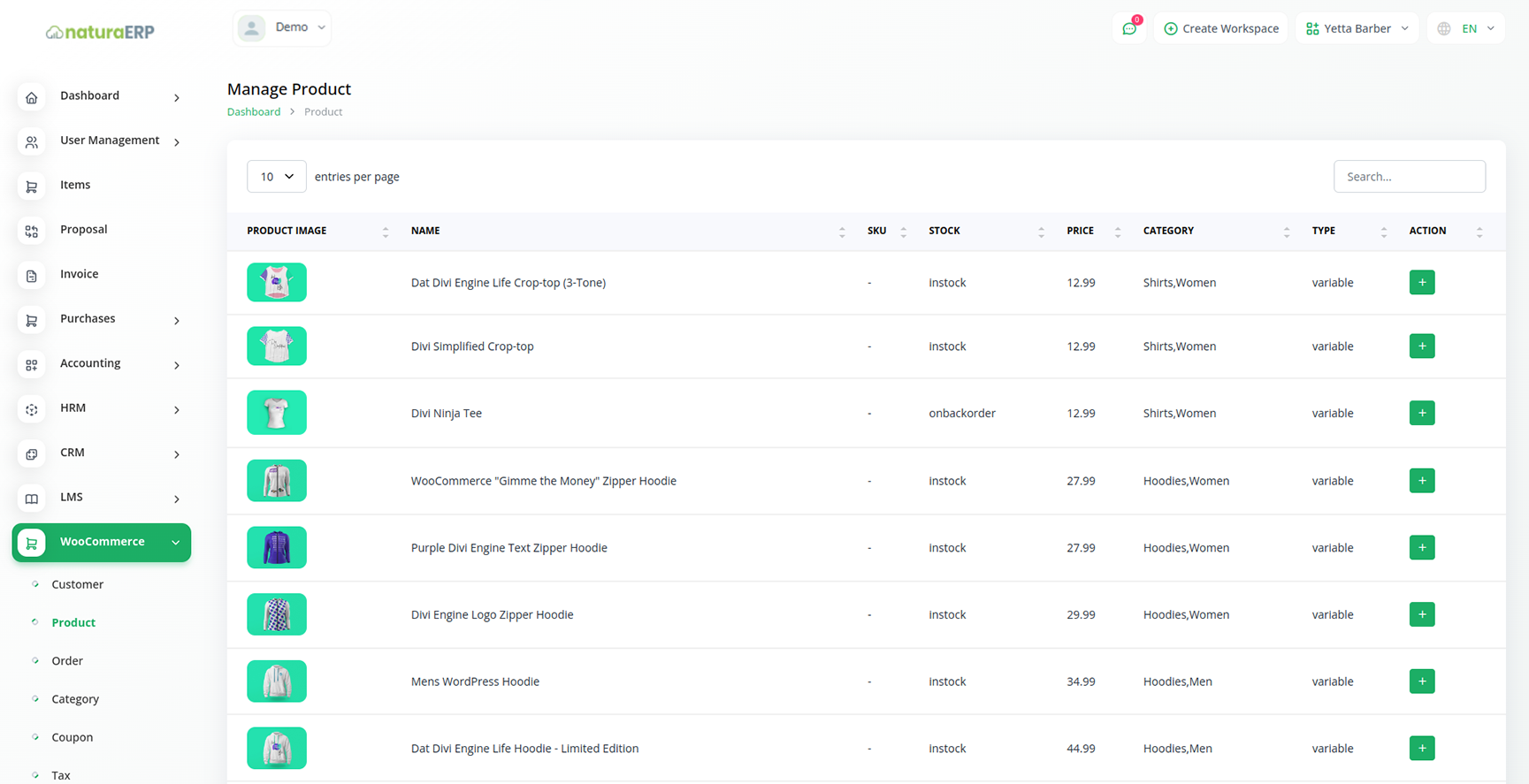1529x784 pixels.
Task: Click the User Management people icon
Action: coord(32,141)
